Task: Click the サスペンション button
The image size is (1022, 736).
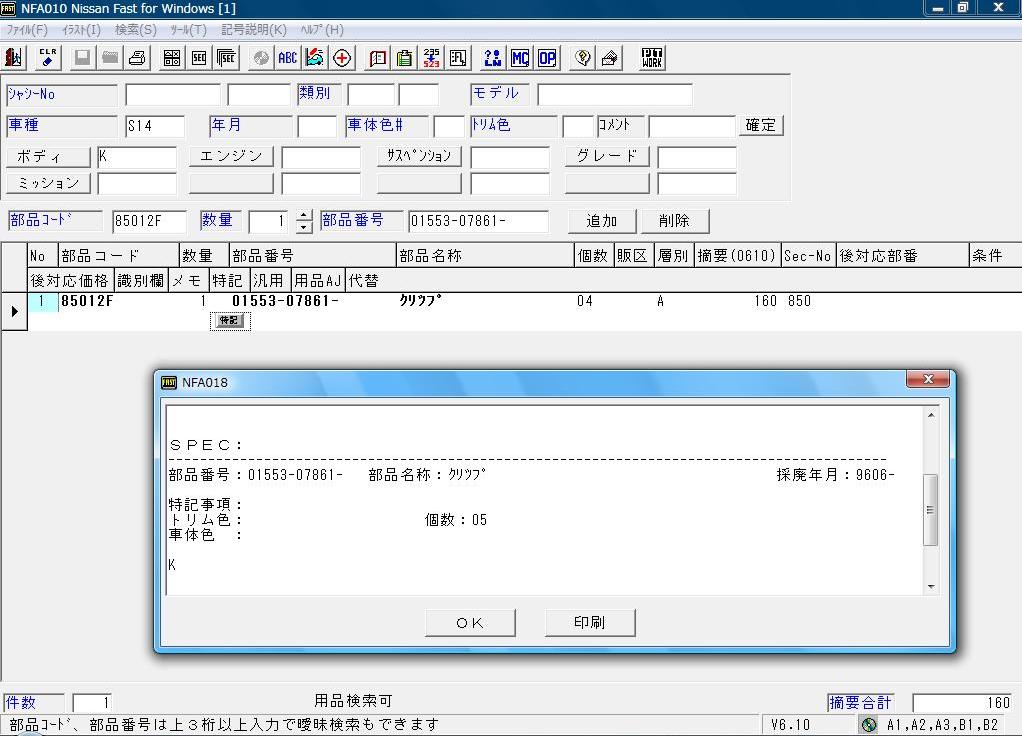Action: [419, 156]
